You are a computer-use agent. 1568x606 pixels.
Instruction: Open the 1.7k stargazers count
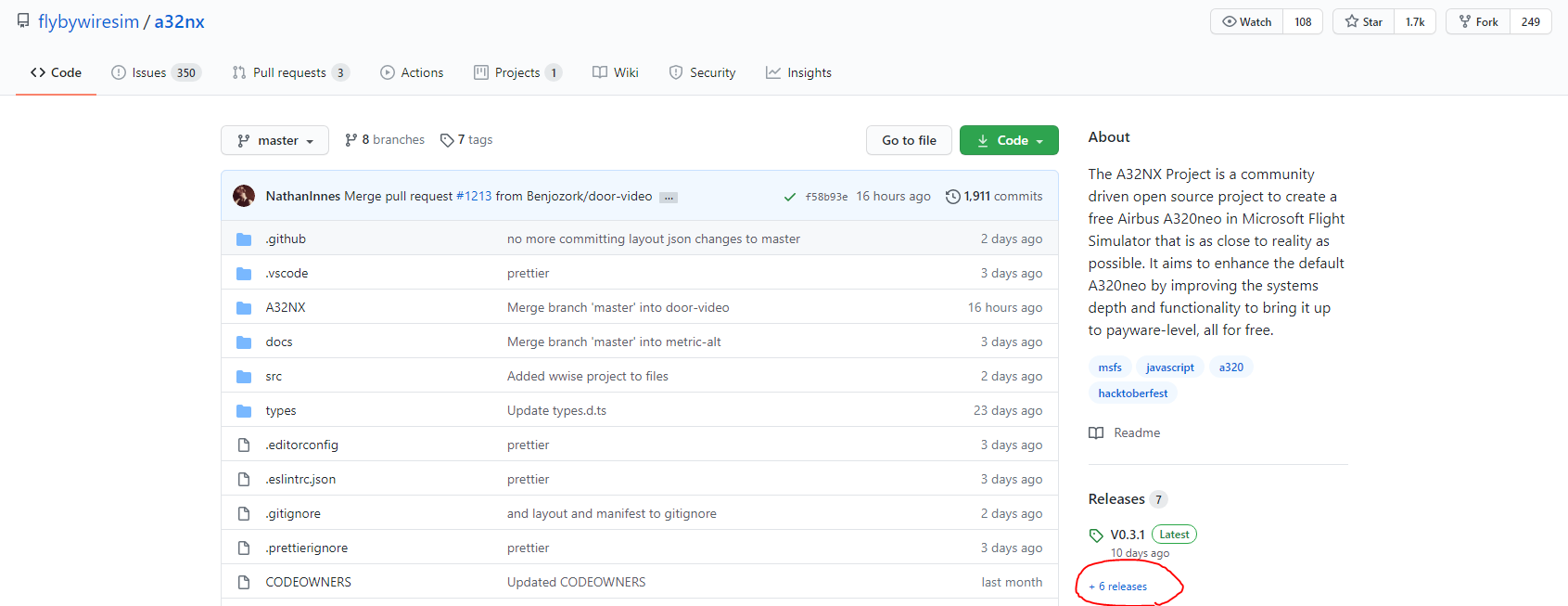(1415, 21)
